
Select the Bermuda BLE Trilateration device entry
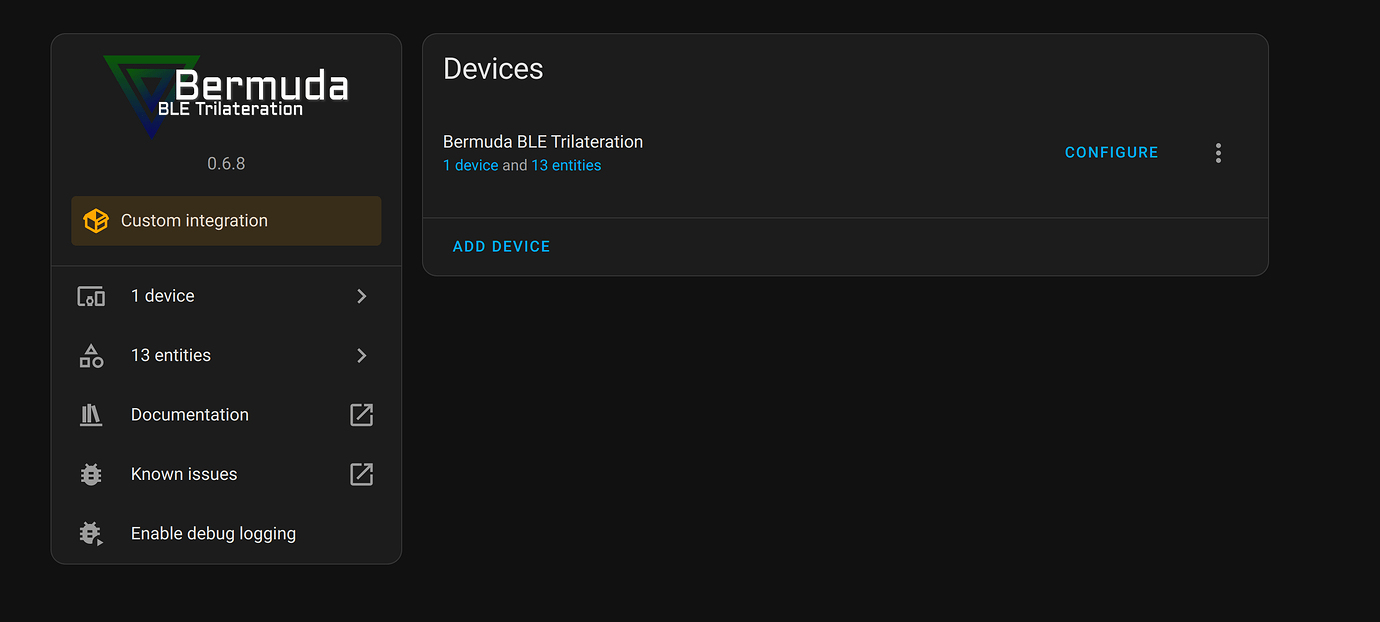click(x=543, y=142)
